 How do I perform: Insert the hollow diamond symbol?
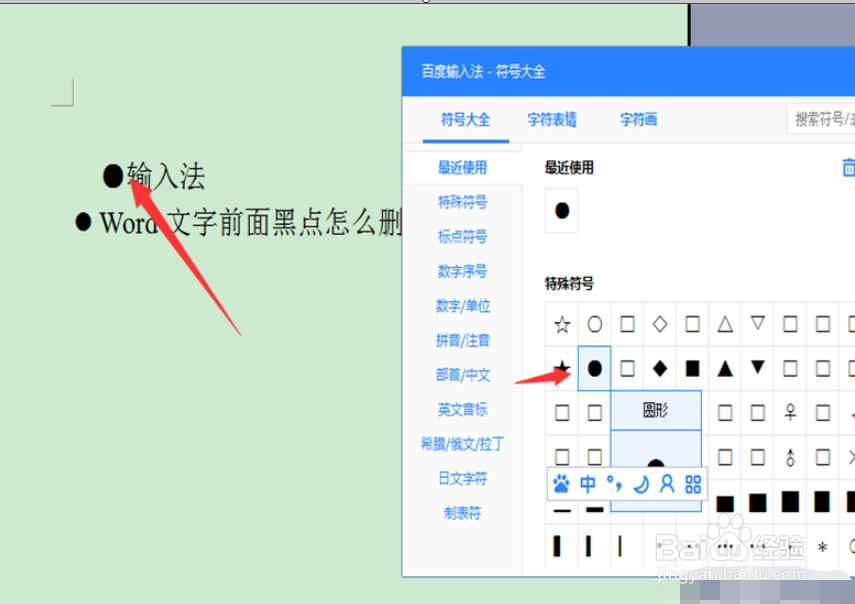point(660,324)
